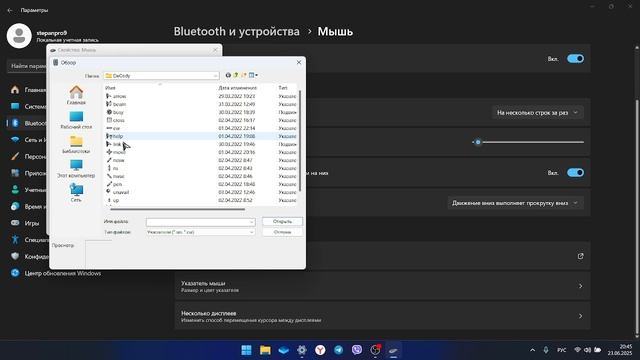
Task: Click the РУС language indicator
Action: 562,350
